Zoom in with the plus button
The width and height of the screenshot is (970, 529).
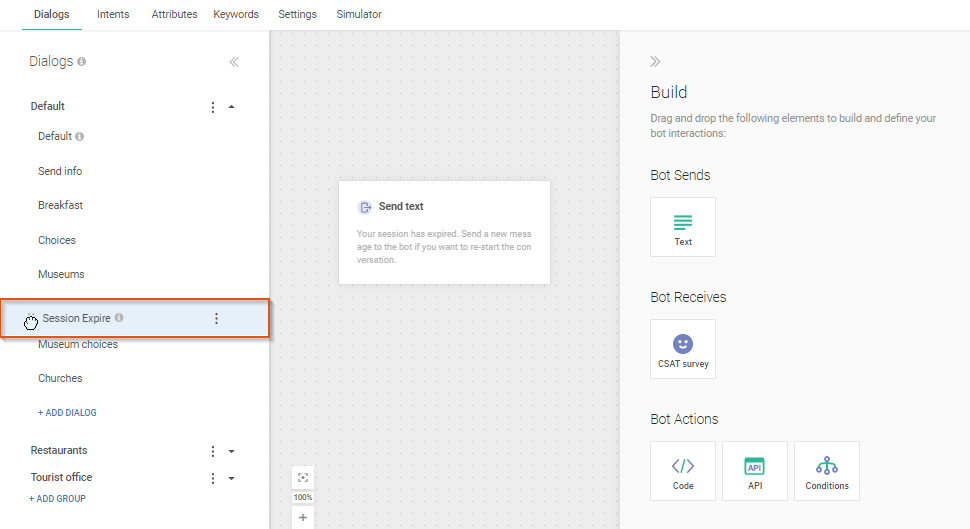tap(303, 517)
